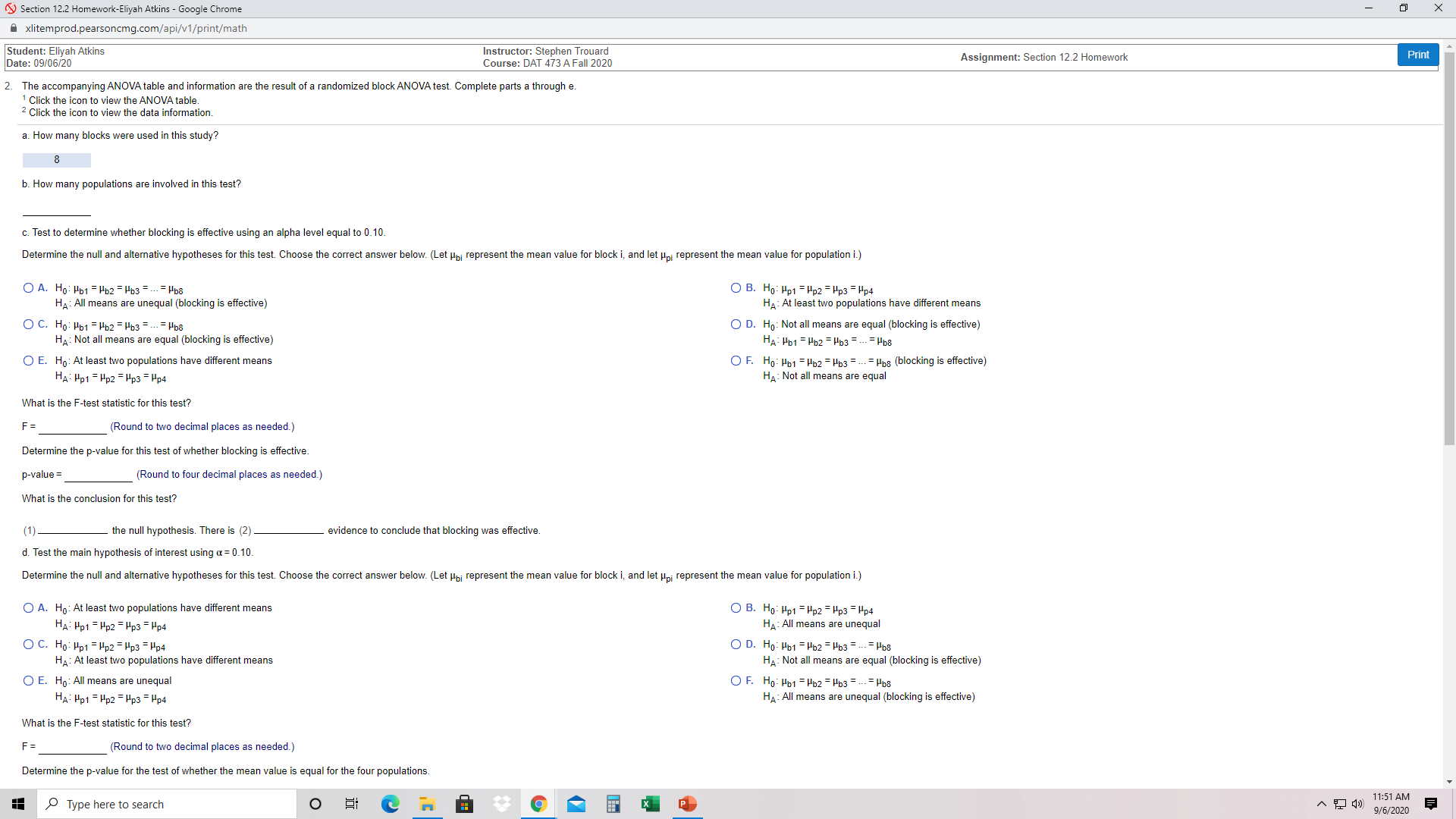
Task: Click blank (2) for the evidence statement
Action: click(x=287, y=530)
